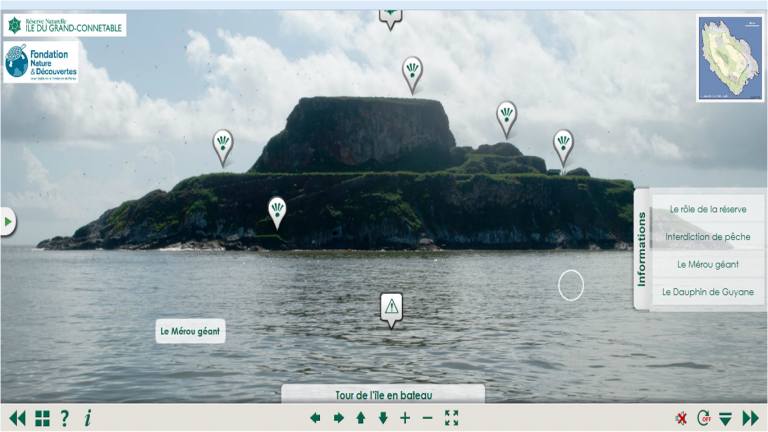
Task: Pan the view left with arrow
Action: [315, 418]
